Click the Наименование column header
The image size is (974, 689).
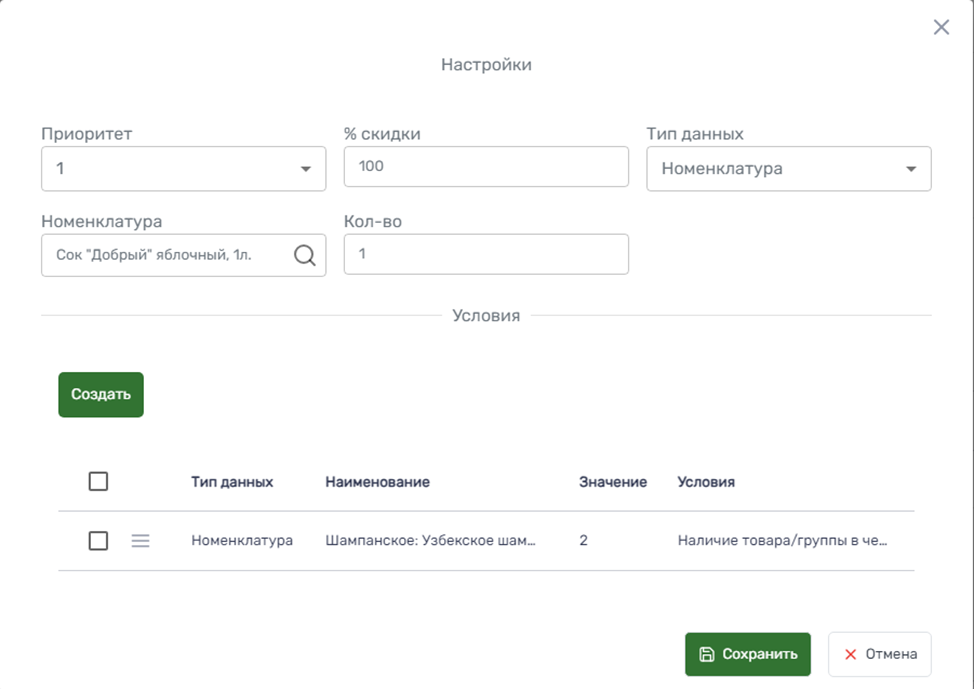(377, 482)
